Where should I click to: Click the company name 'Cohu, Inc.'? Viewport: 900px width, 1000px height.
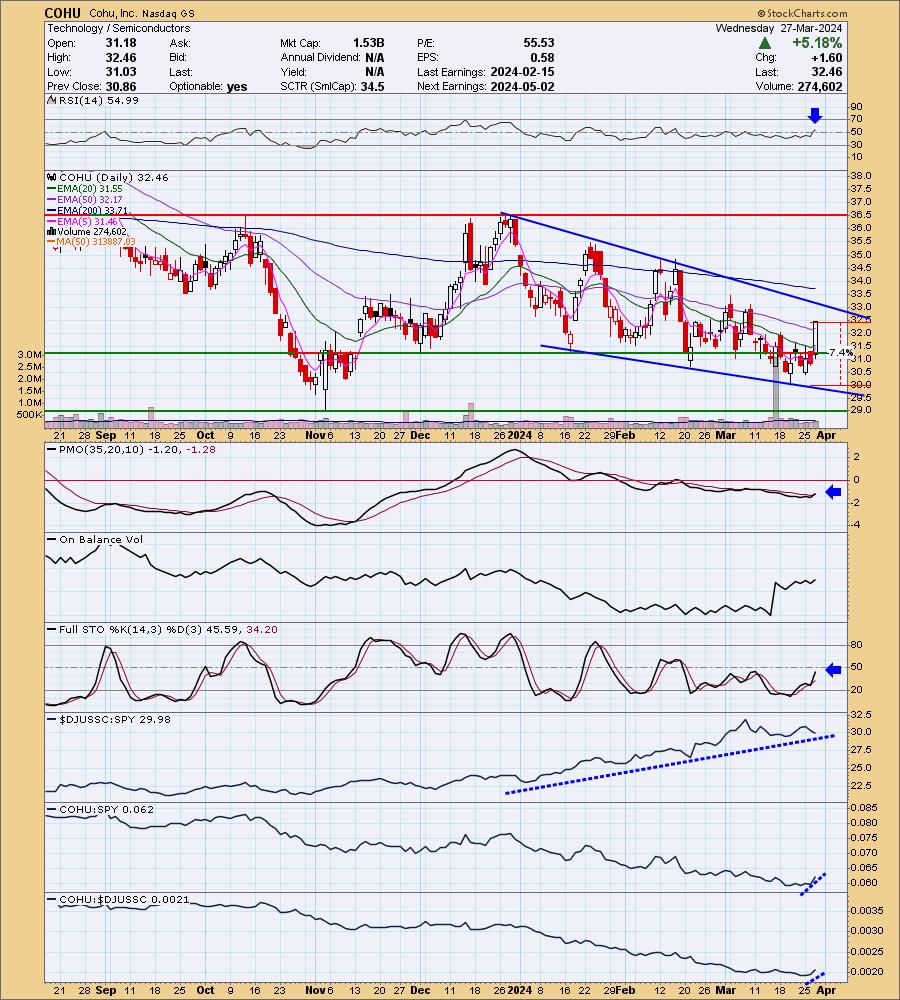pyautogui.click(x=113, y=13)
